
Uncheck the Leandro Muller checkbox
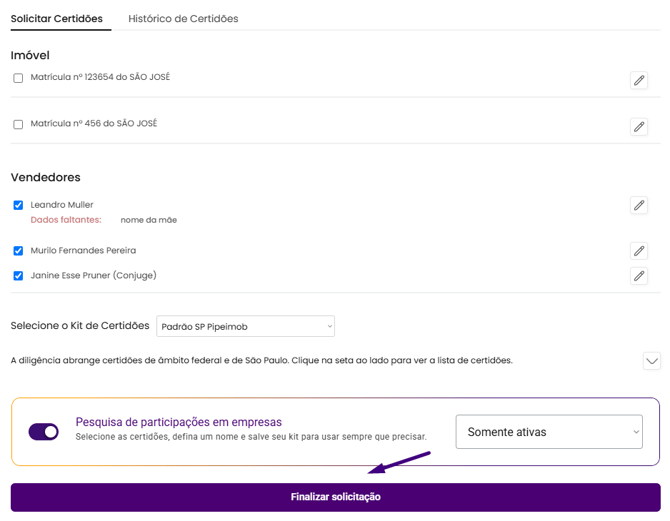coord(18,205)
